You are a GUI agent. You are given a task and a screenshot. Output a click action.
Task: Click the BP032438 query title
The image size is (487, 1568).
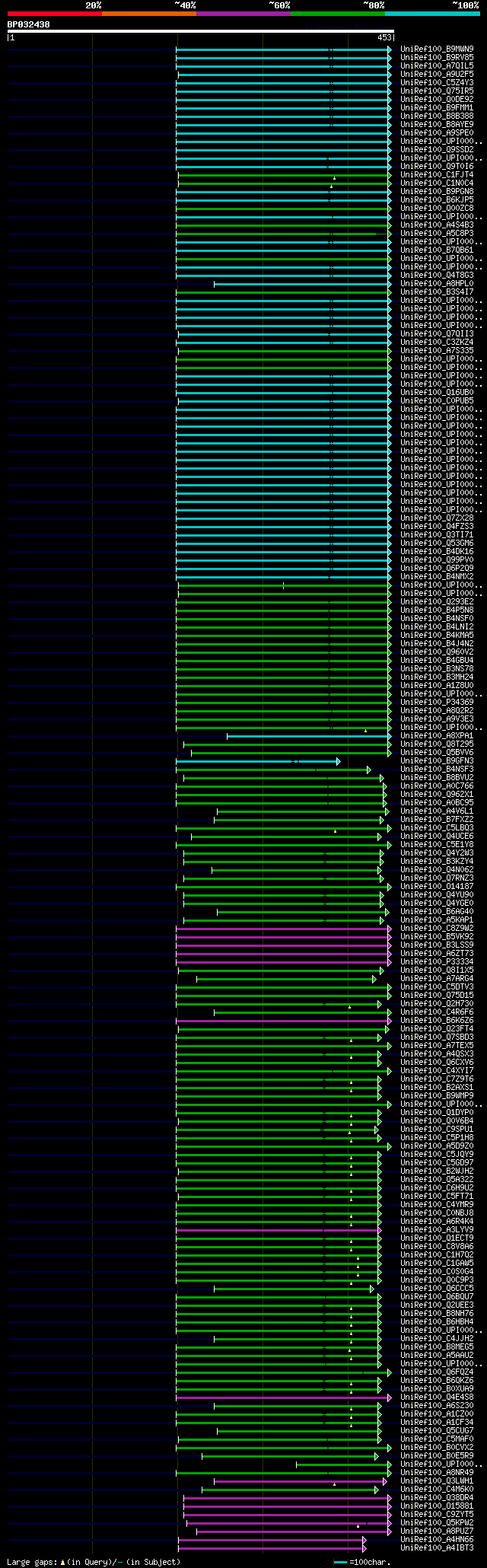[x=29, y=24]
